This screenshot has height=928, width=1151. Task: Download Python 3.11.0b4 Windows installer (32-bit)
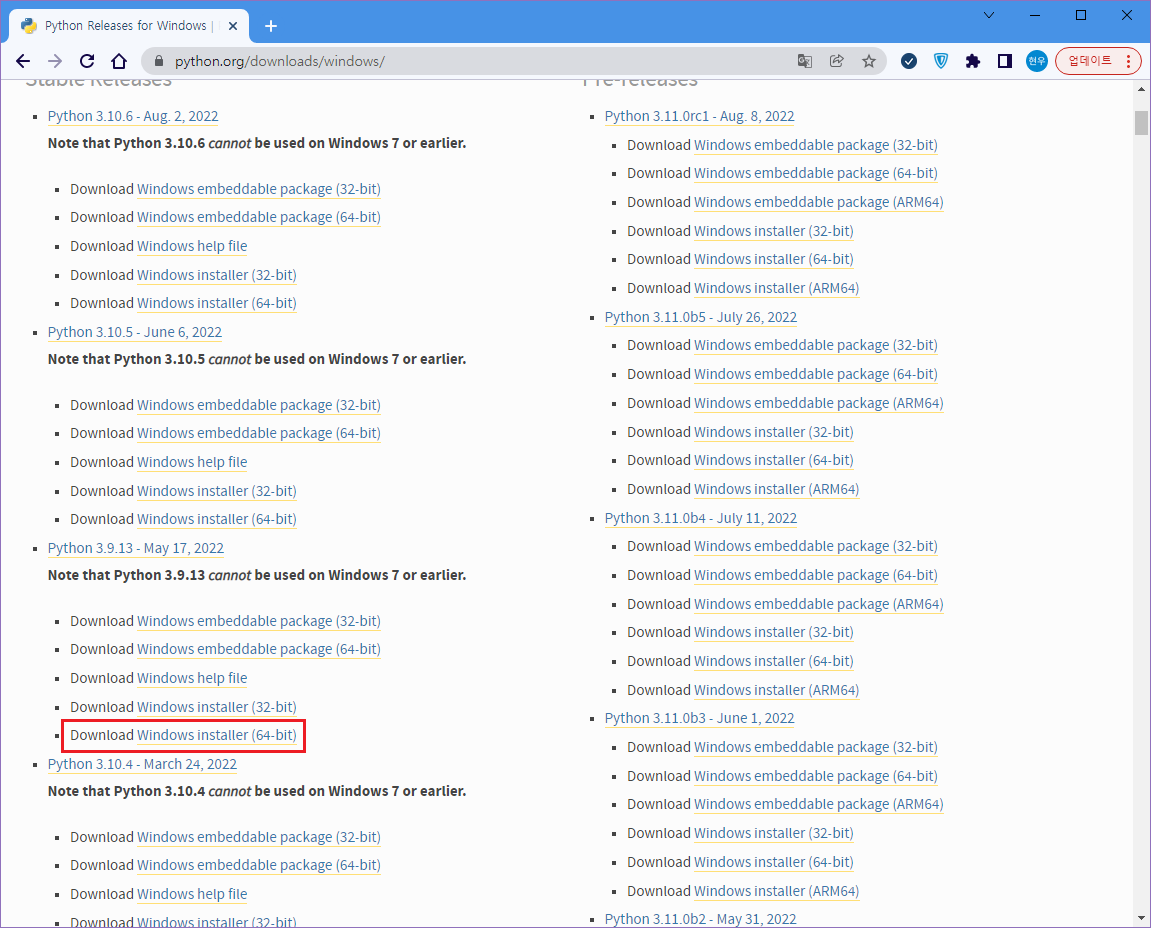click(x=774, y=632)
